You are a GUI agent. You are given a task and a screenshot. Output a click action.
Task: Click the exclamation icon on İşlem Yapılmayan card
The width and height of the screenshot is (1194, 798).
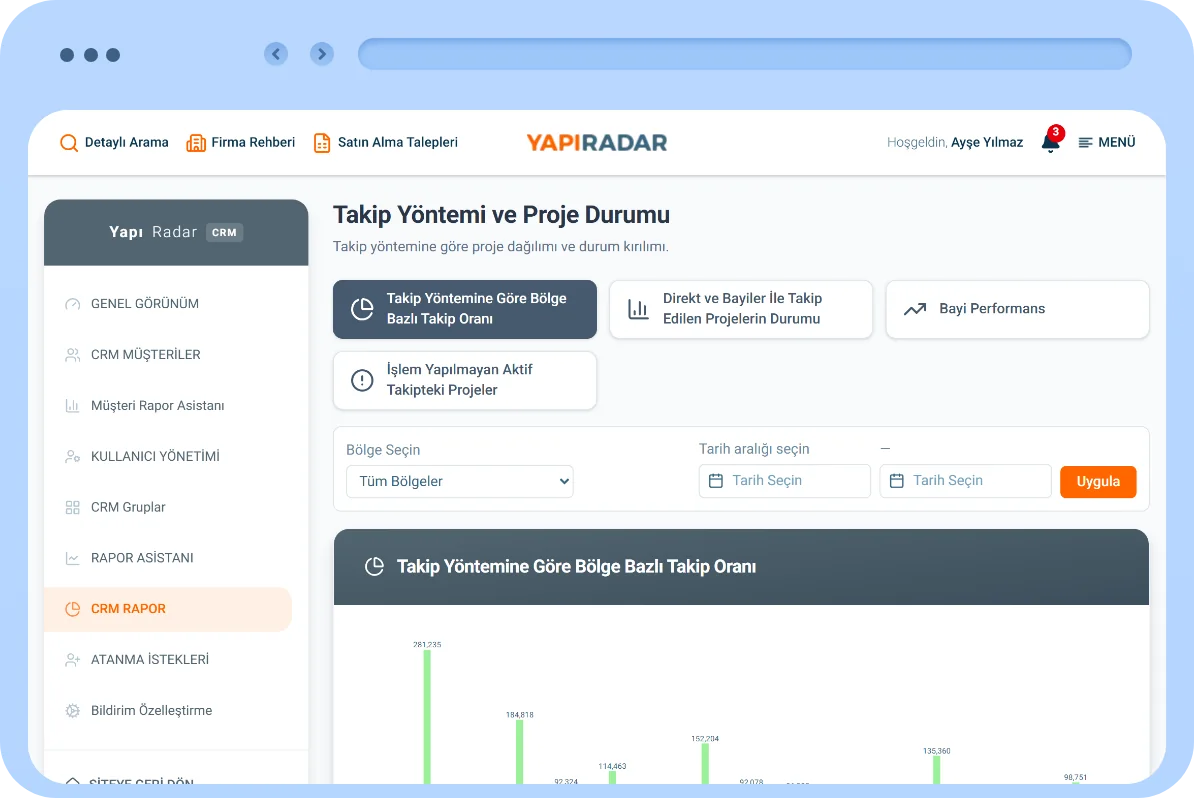coord(362,380)
